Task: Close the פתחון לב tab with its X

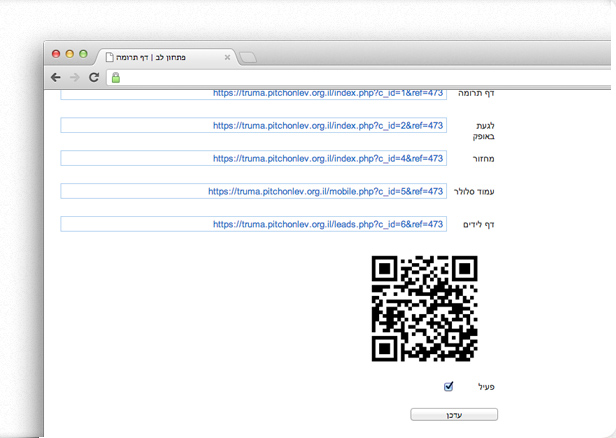Action: point(227,57)
